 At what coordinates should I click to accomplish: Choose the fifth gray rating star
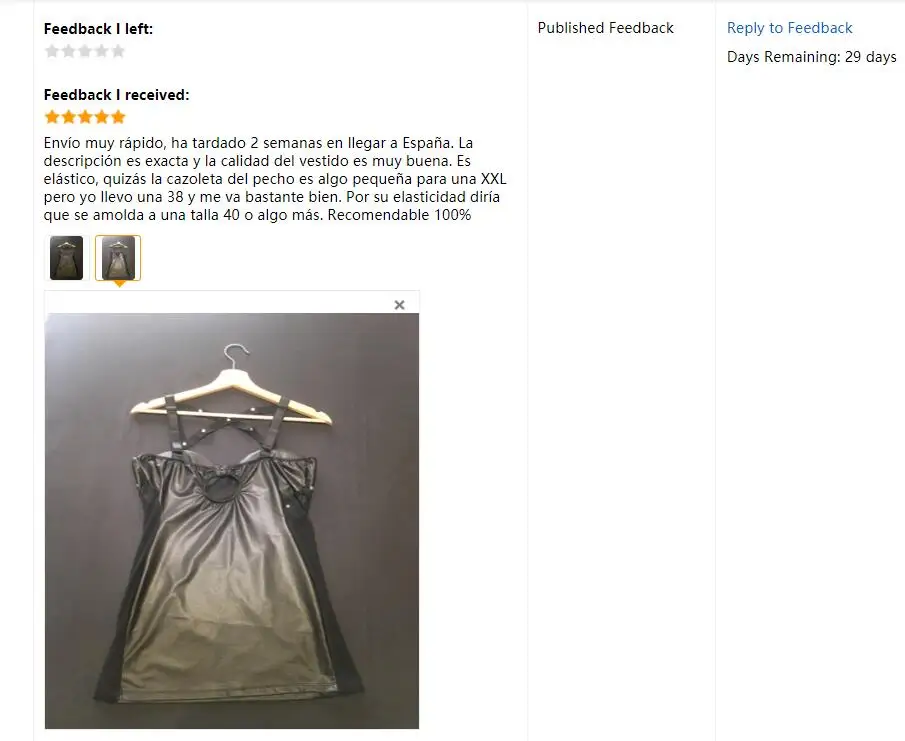click(x=118, y=51)
